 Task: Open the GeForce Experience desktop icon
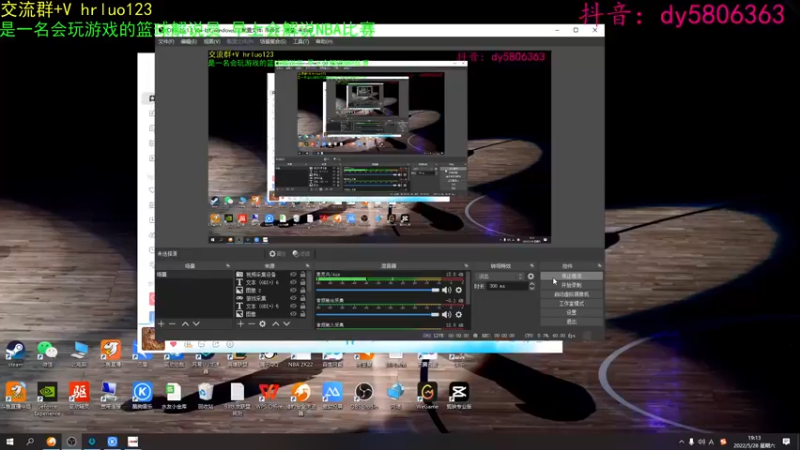(47, 397)
